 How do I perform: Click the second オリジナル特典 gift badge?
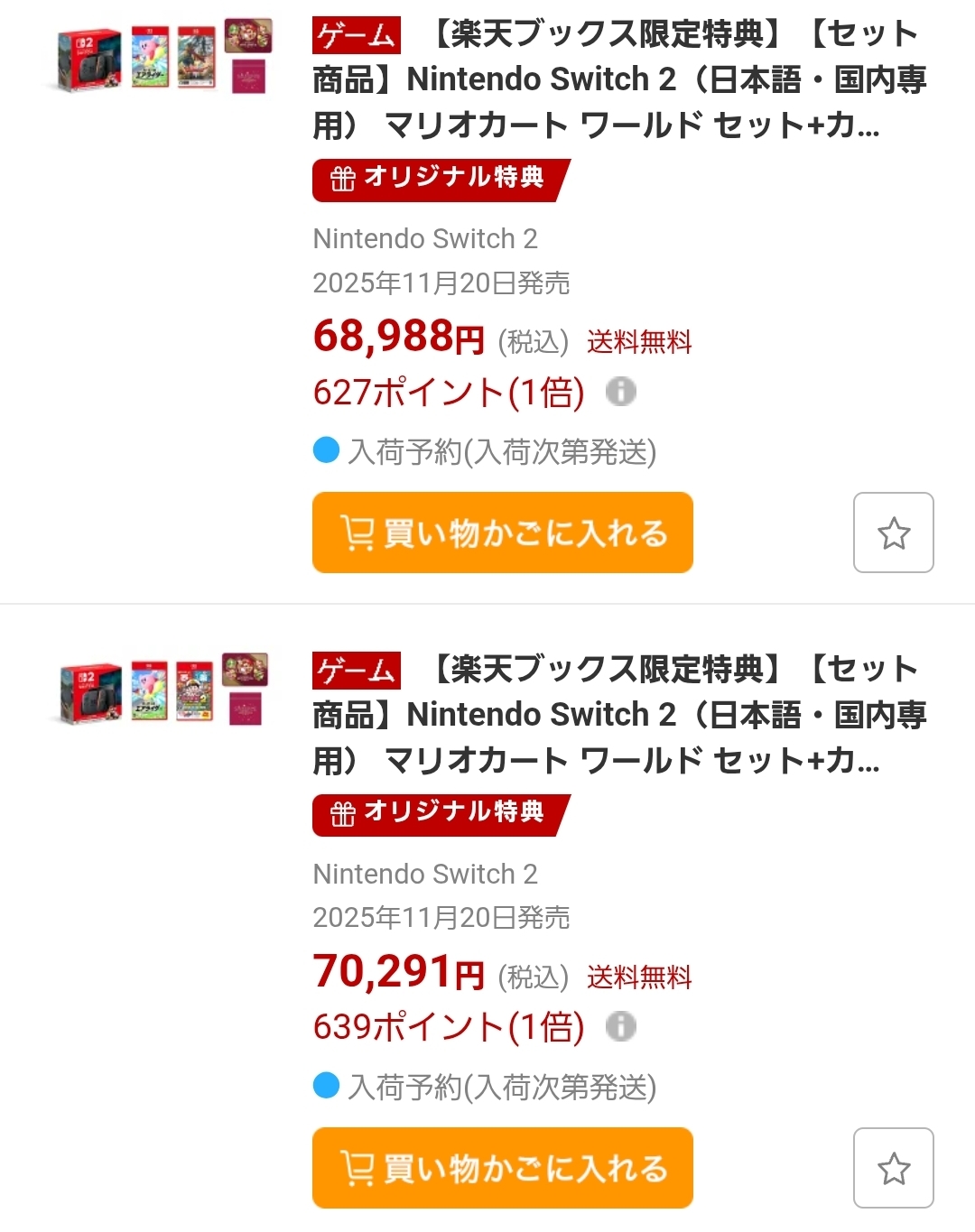[439, 814]
